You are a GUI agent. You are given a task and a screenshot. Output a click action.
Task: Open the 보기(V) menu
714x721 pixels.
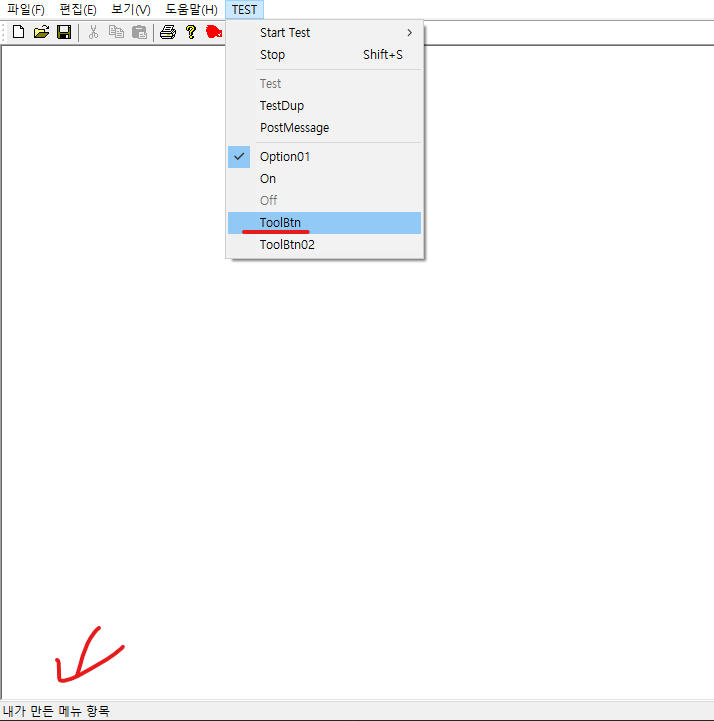point(131,10)
